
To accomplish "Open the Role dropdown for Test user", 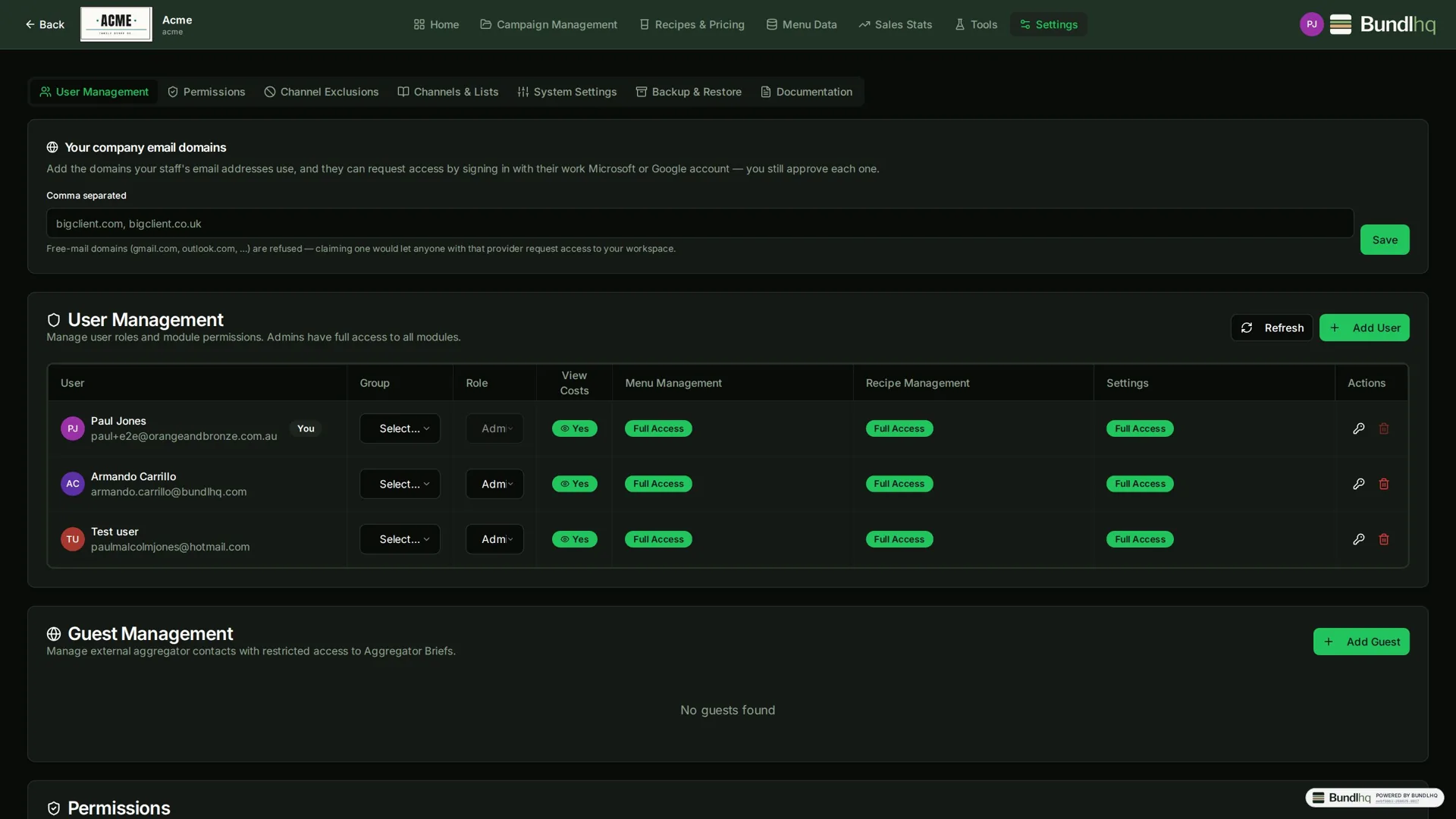I will 494,539.
